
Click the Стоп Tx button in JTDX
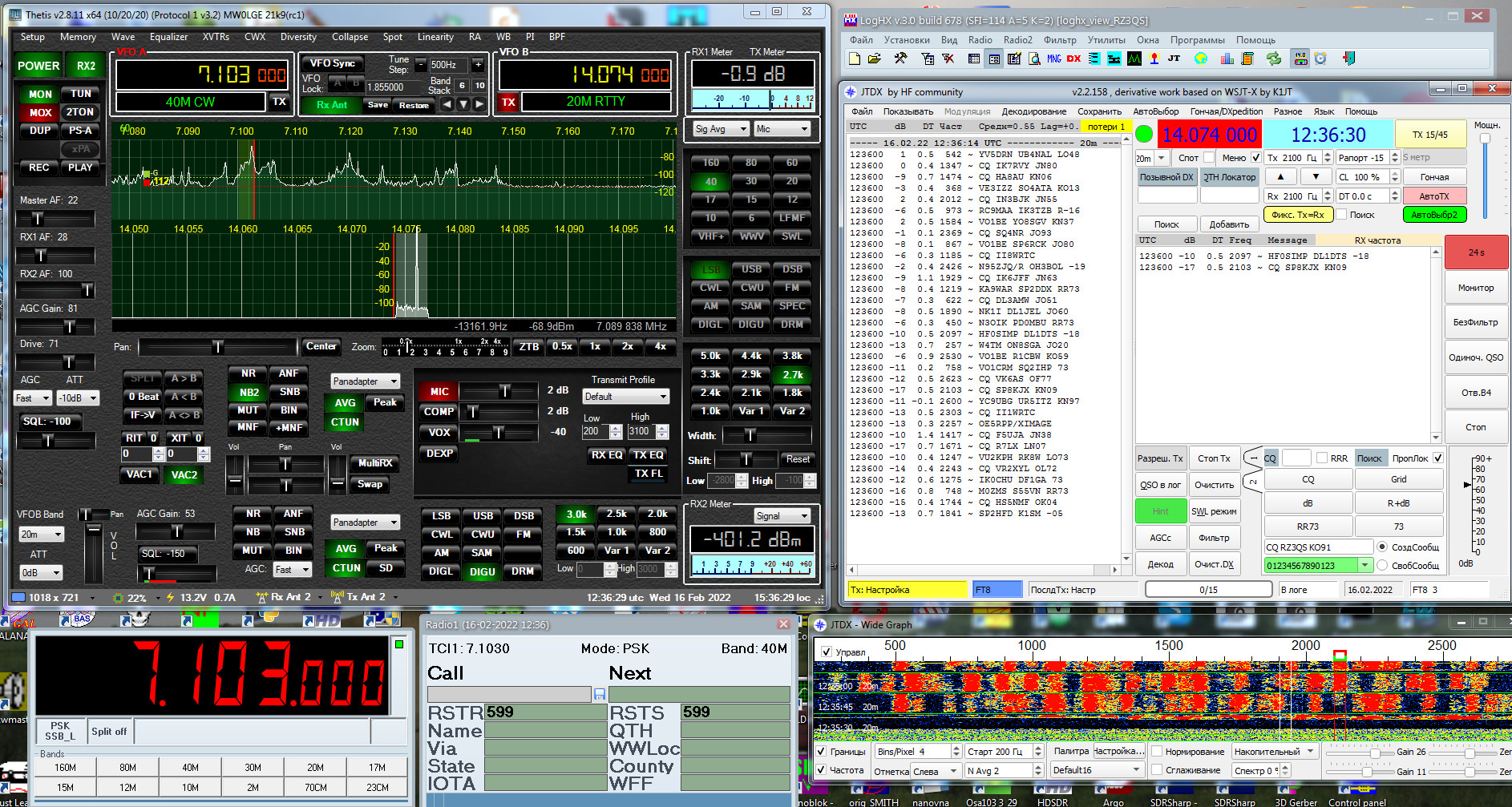[1214, 458]
